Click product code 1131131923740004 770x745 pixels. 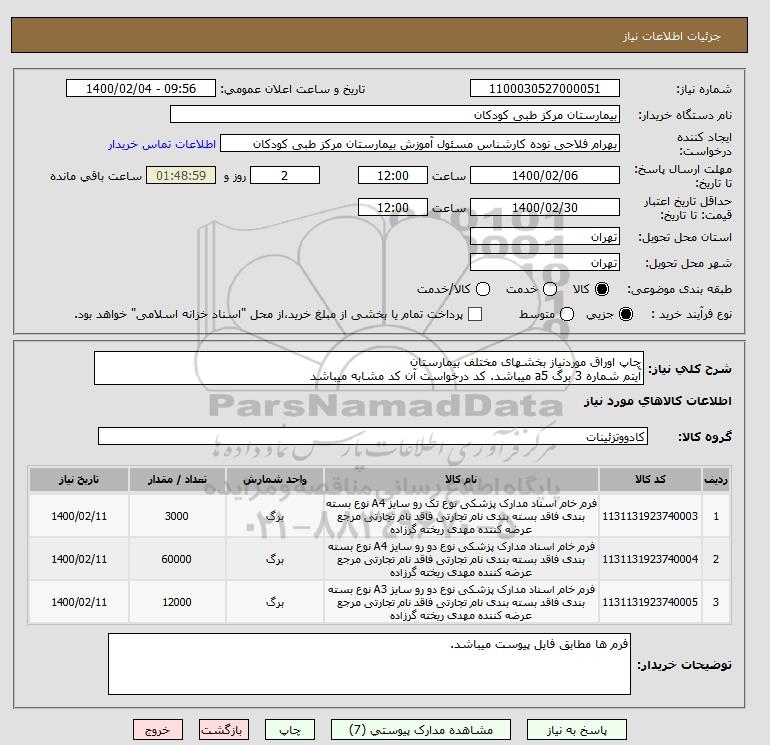(650, 559)
